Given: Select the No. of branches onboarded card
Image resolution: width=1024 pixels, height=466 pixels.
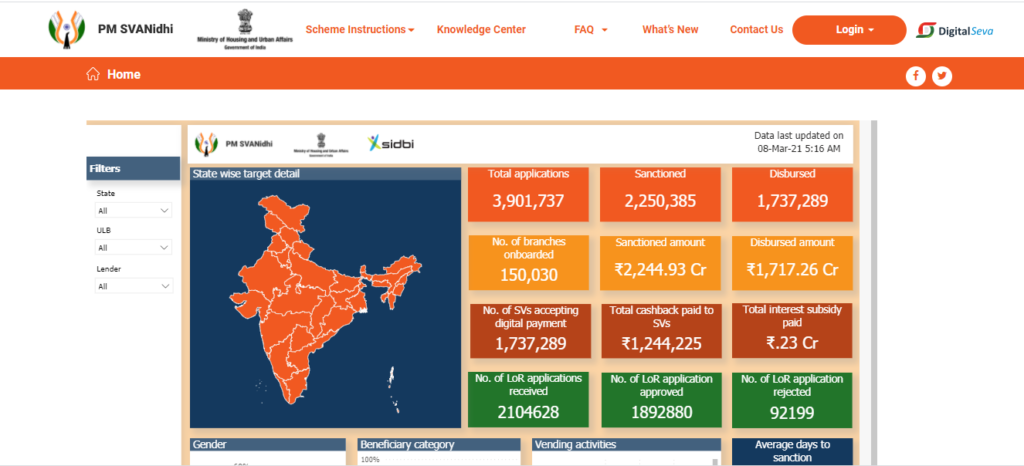Looking at the screenshot, I should [x=528, y=262].
